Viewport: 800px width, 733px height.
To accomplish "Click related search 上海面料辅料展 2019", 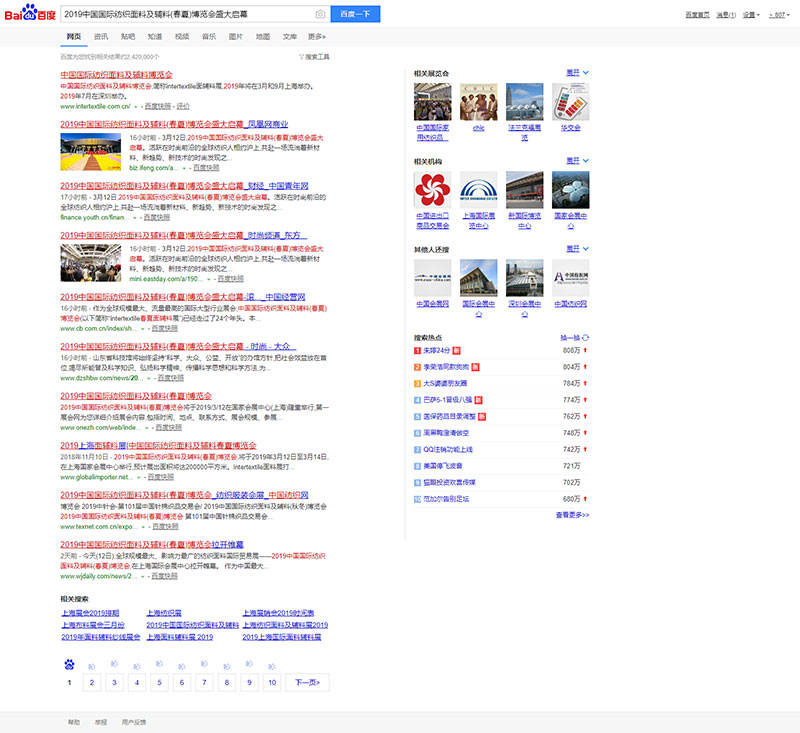I will [180, 638].
